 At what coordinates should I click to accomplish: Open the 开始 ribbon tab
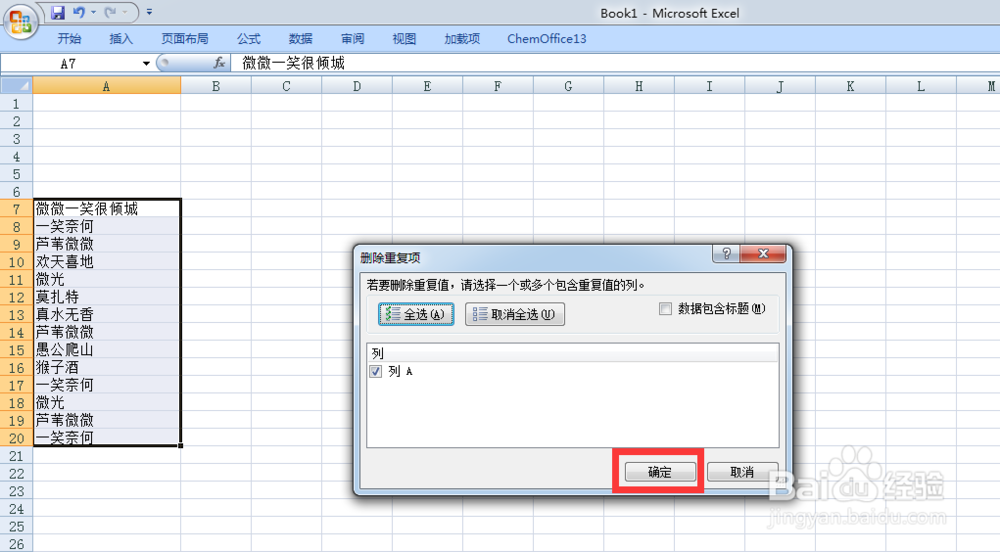(69, 39)
